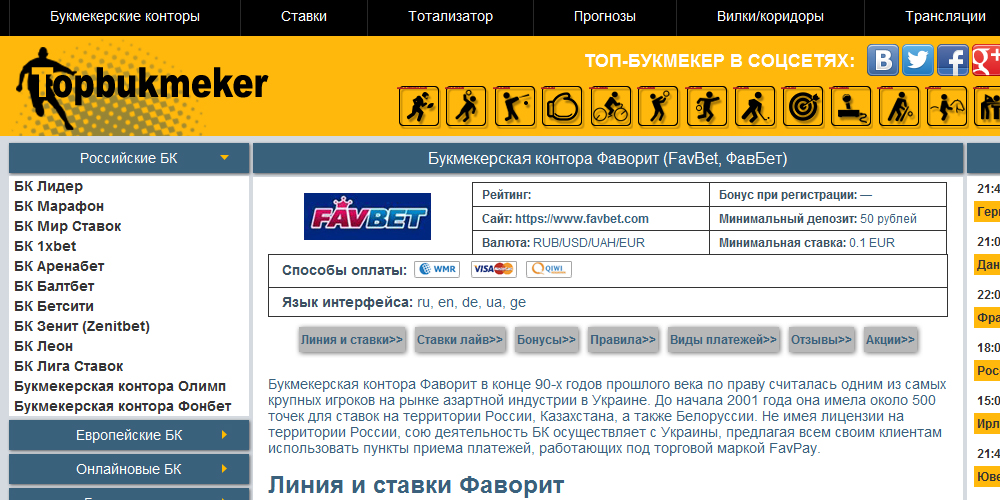Click Минимальная ставка: 0.1 EUR cell
This screenshot has height=500, width=1000.
828,242
